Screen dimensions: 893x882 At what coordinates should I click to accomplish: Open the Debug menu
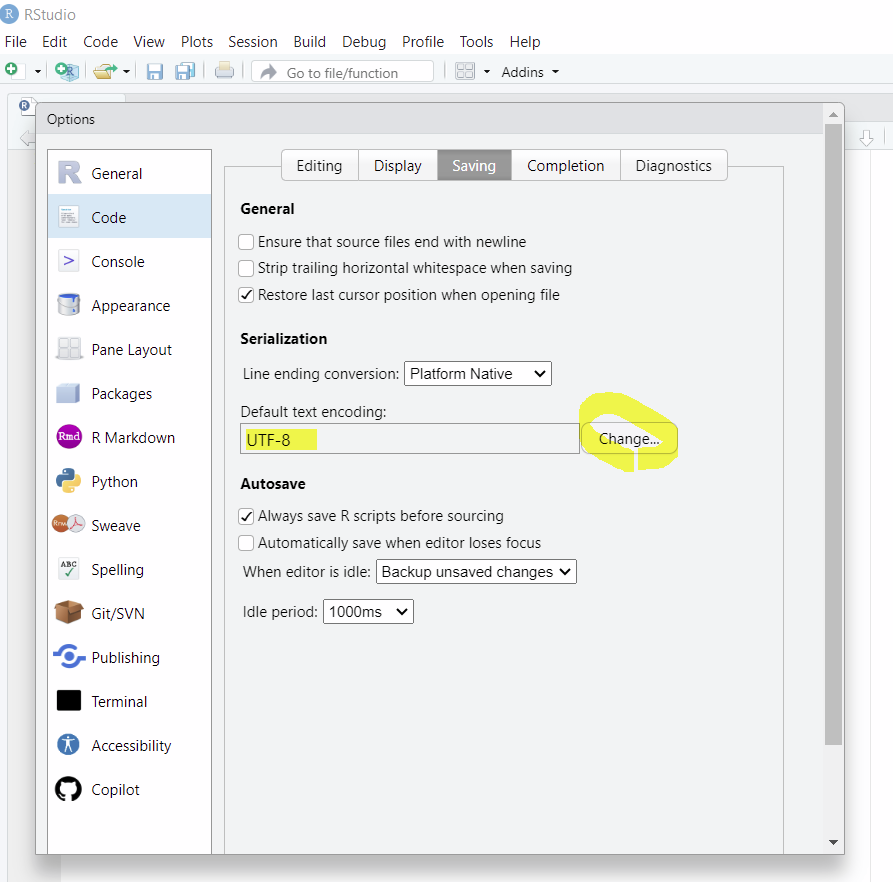point(363,42)
